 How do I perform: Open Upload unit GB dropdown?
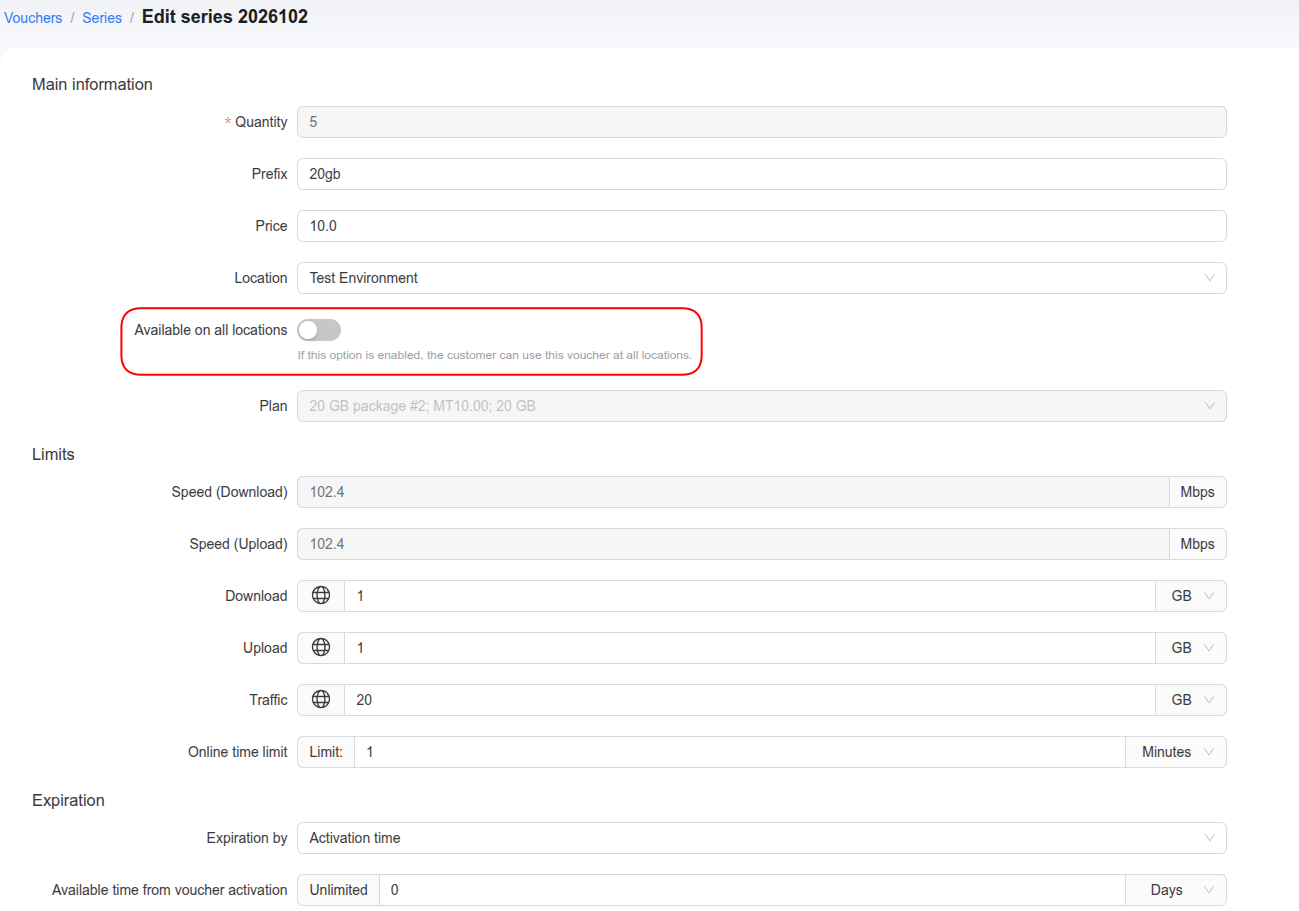tap(1191, 648)
